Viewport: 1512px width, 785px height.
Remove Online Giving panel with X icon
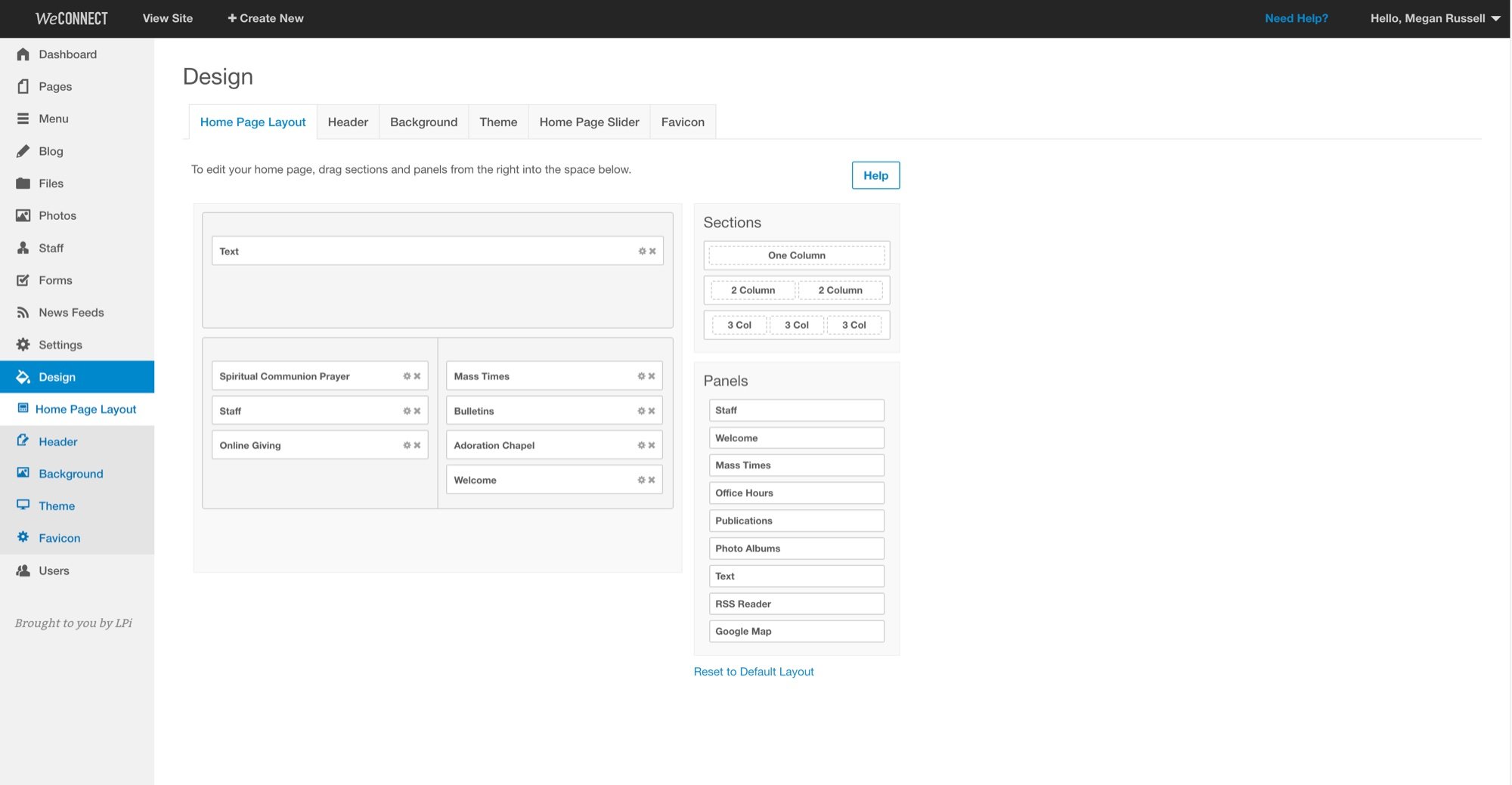point(417,446)
